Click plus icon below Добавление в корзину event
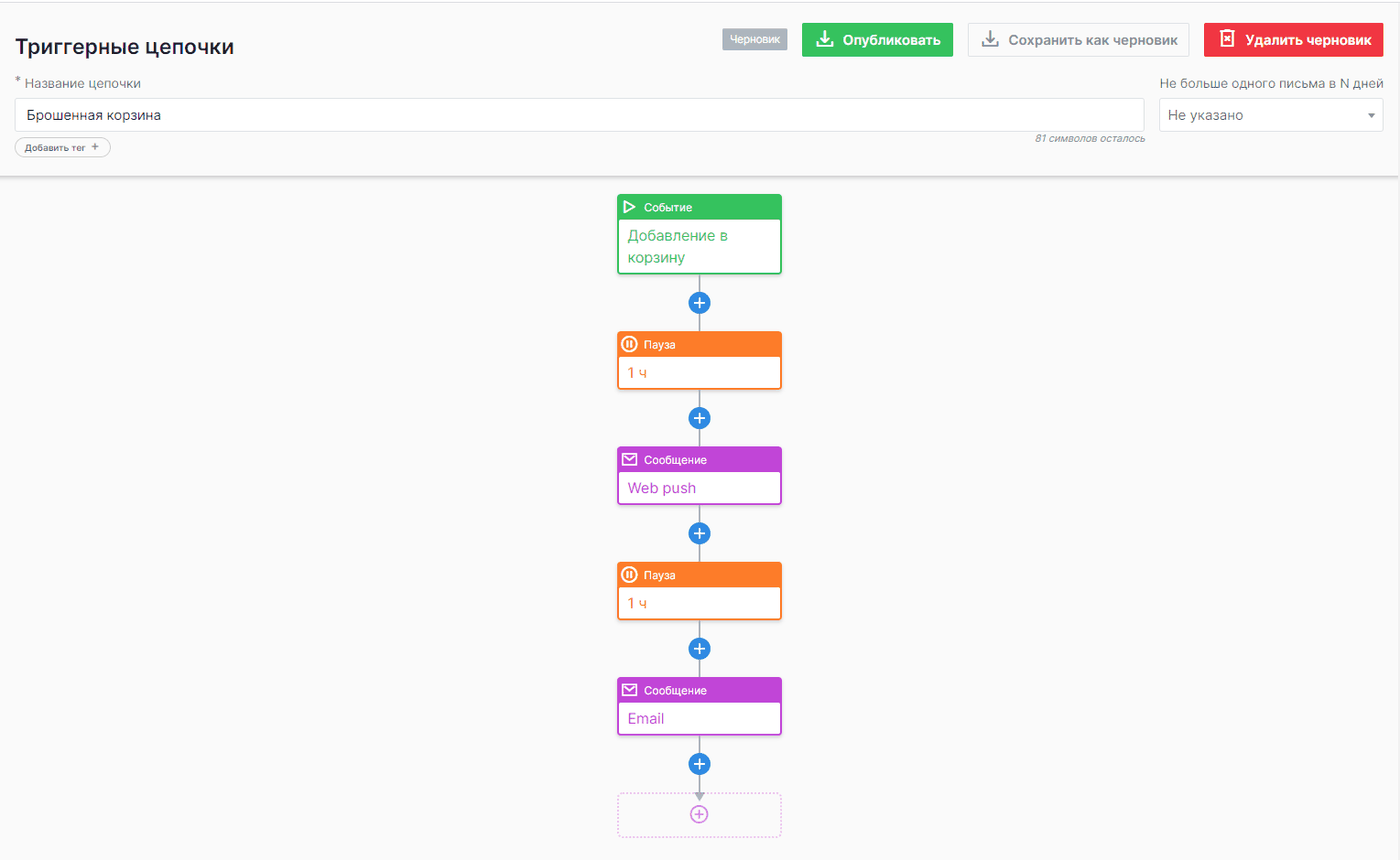The width and height of the screenshot is (1400, 860). 699,302
